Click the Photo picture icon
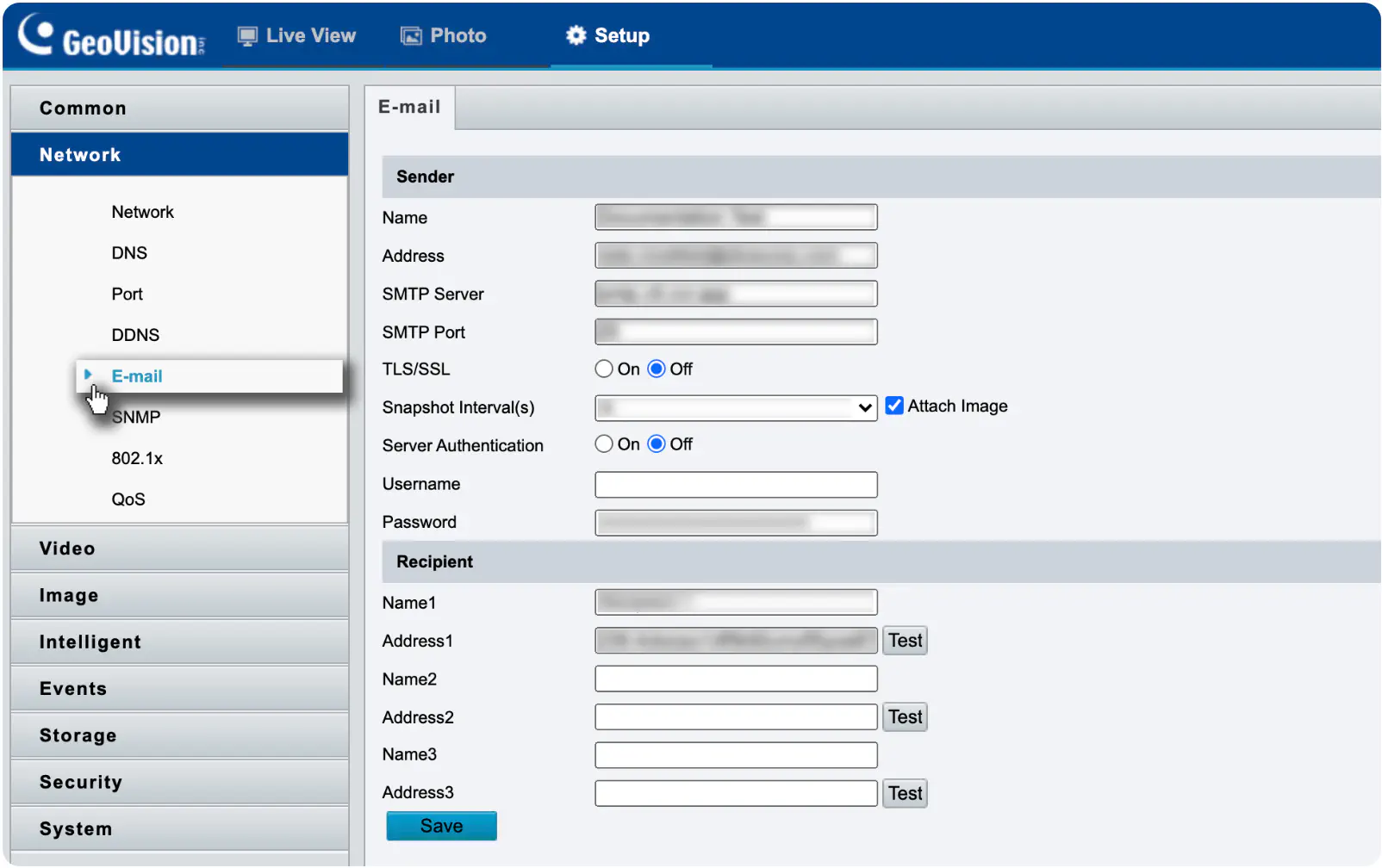 (x=412, y=36)
